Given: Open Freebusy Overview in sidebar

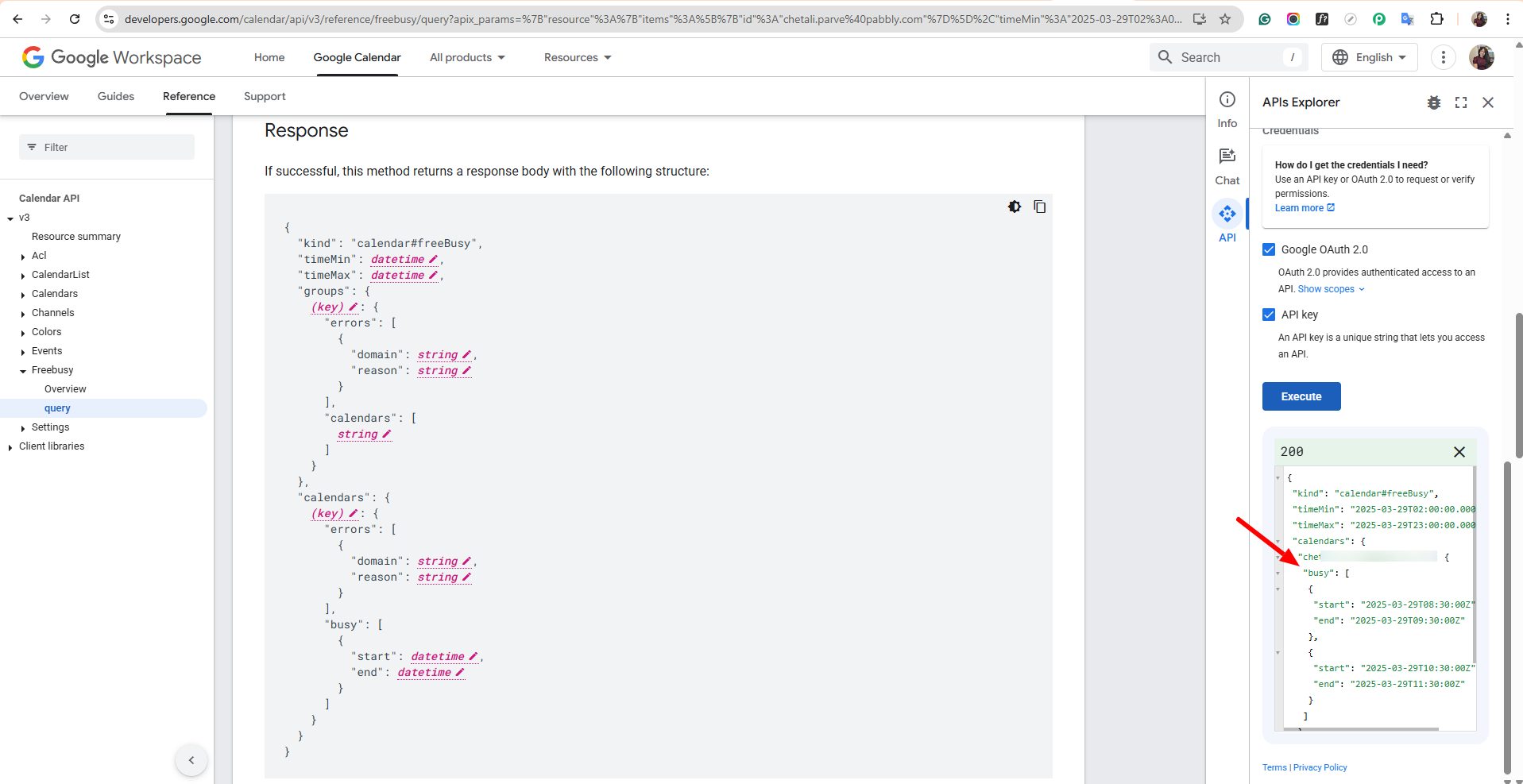Looking at the screenshot, I should pos(65,389).
